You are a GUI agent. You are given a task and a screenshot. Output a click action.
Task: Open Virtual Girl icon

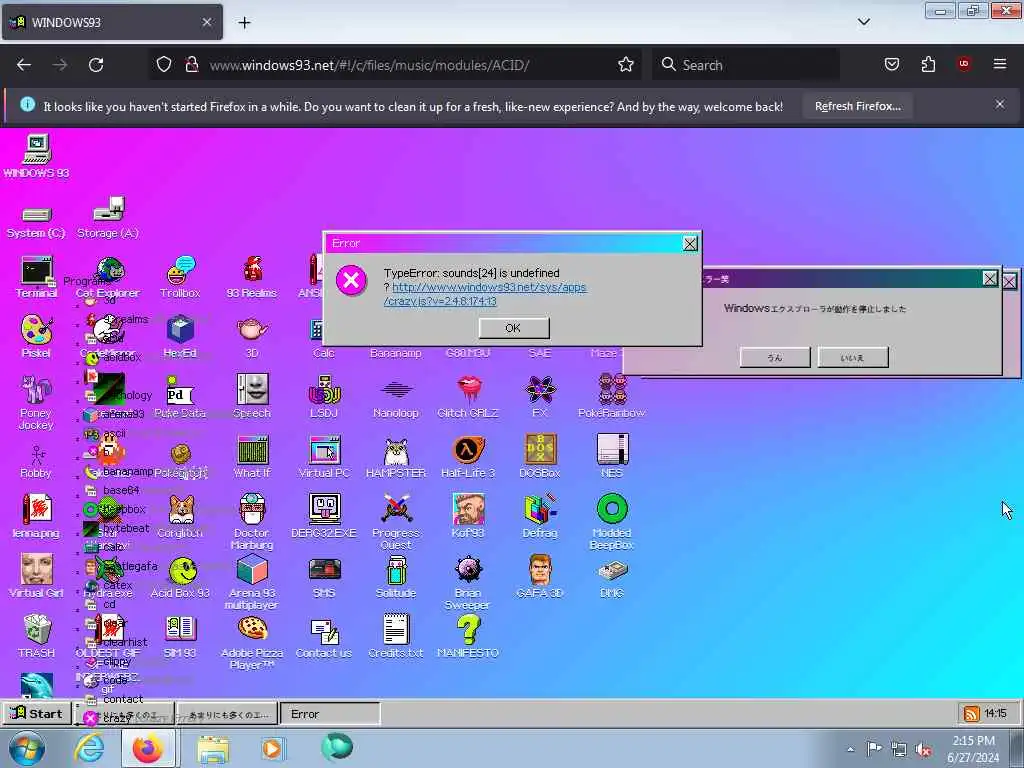(x=37, y=569)
